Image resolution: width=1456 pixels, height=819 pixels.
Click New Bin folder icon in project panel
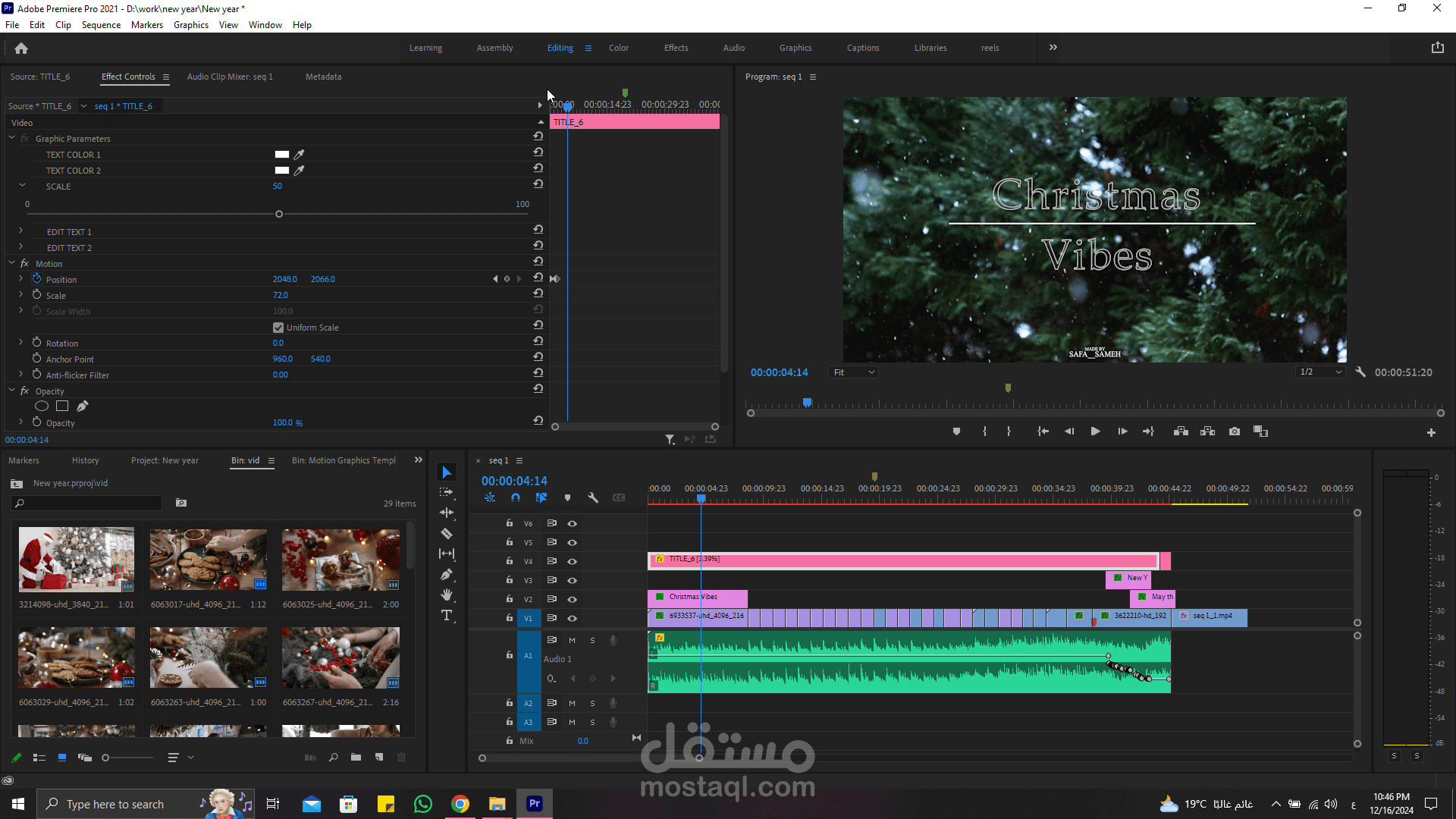coord(356,757)
